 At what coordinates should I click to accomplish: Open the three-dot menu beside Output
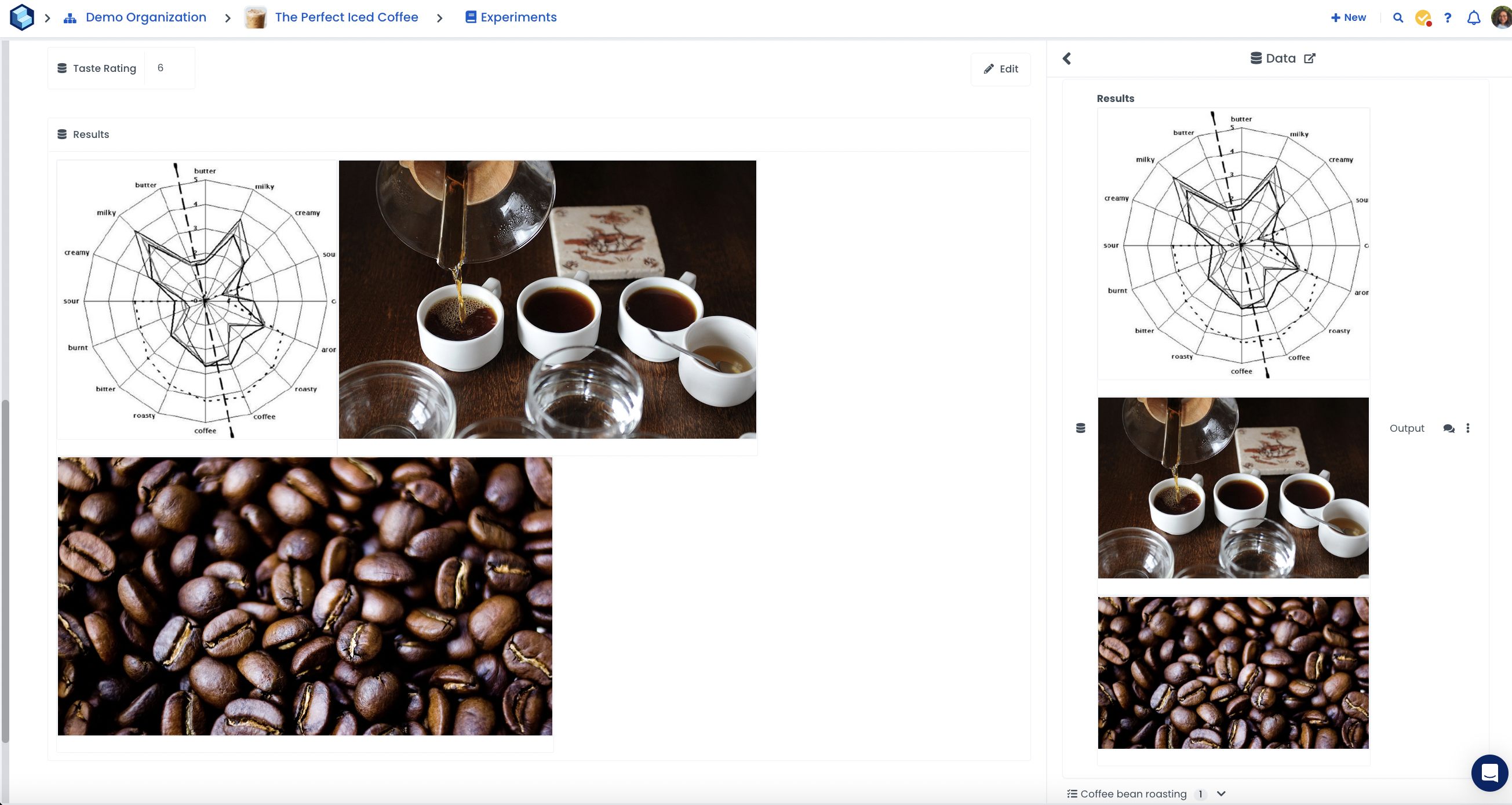(x=1468, y=429)
